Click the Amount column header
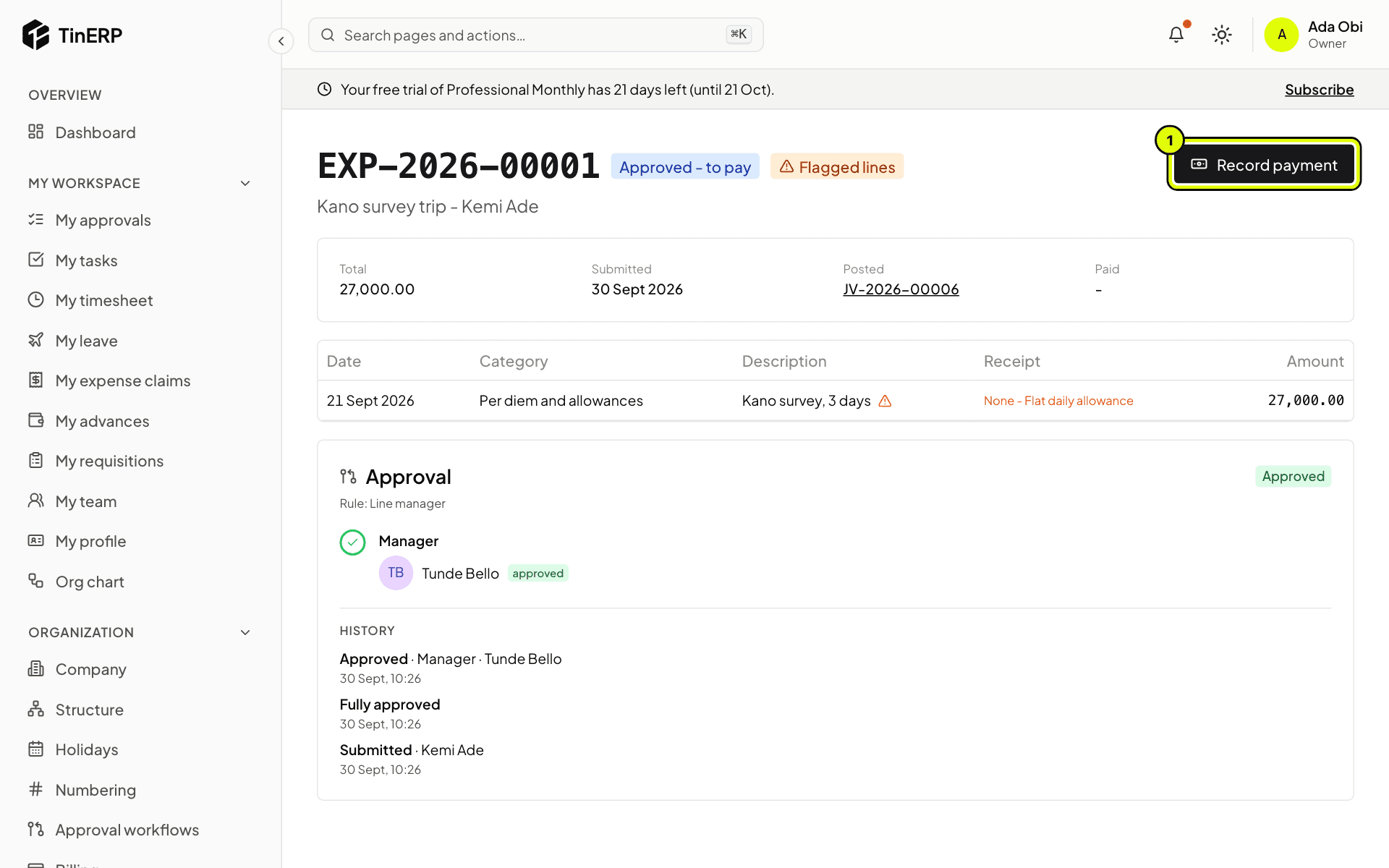Screen dimensions: 1389x868 point(1314,361)
